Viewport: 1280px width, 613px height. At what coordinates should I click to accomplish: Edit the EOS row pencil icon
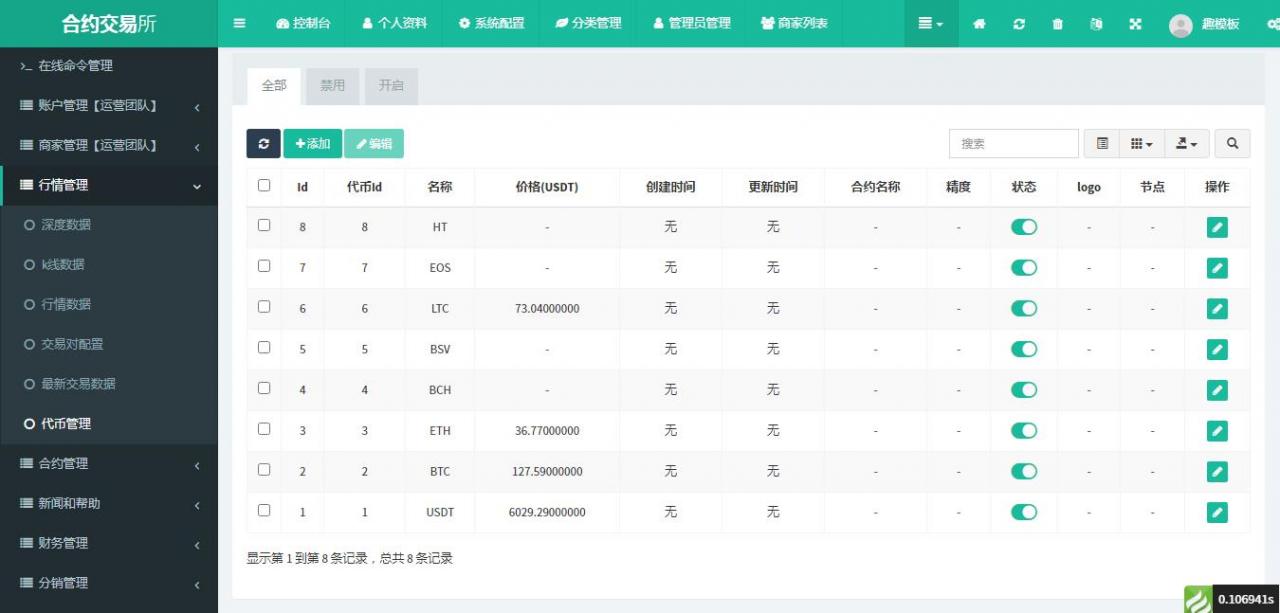tap(1217, 268)
